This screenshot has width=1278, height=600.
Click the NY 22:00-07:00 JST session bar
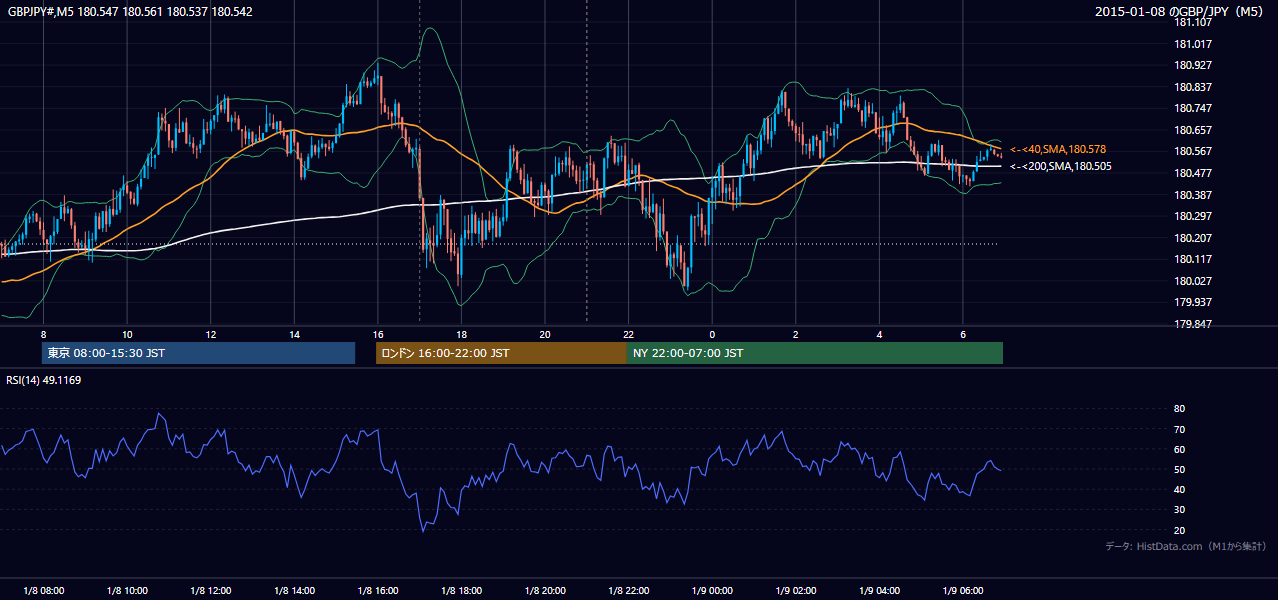click(x=815, y=353)
